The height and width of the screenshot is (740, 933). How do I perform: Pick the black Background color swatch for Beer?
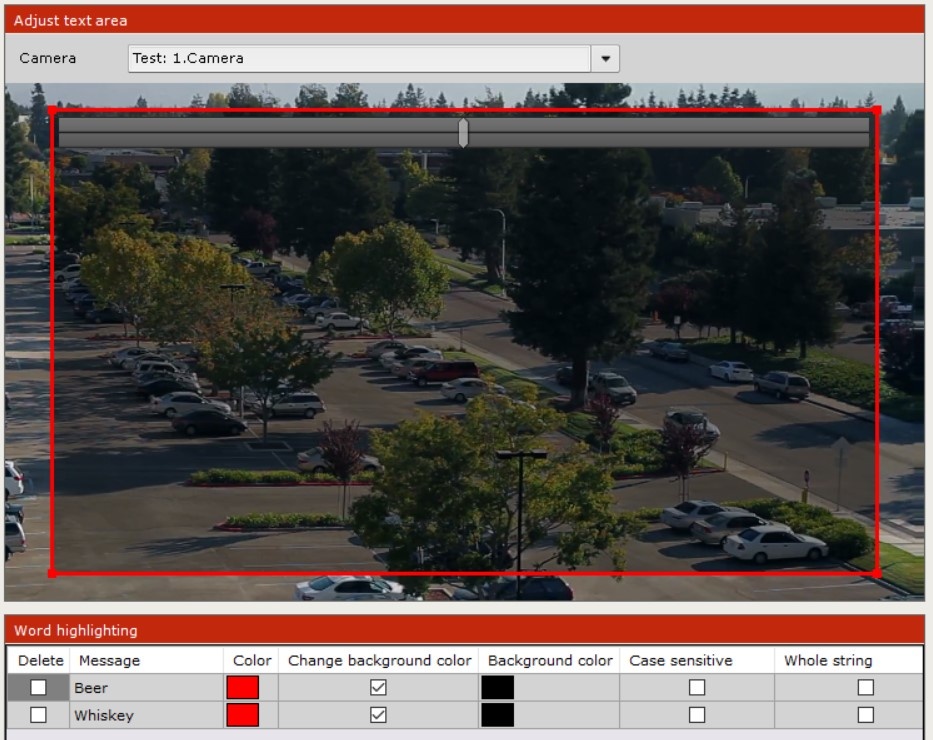497,688
